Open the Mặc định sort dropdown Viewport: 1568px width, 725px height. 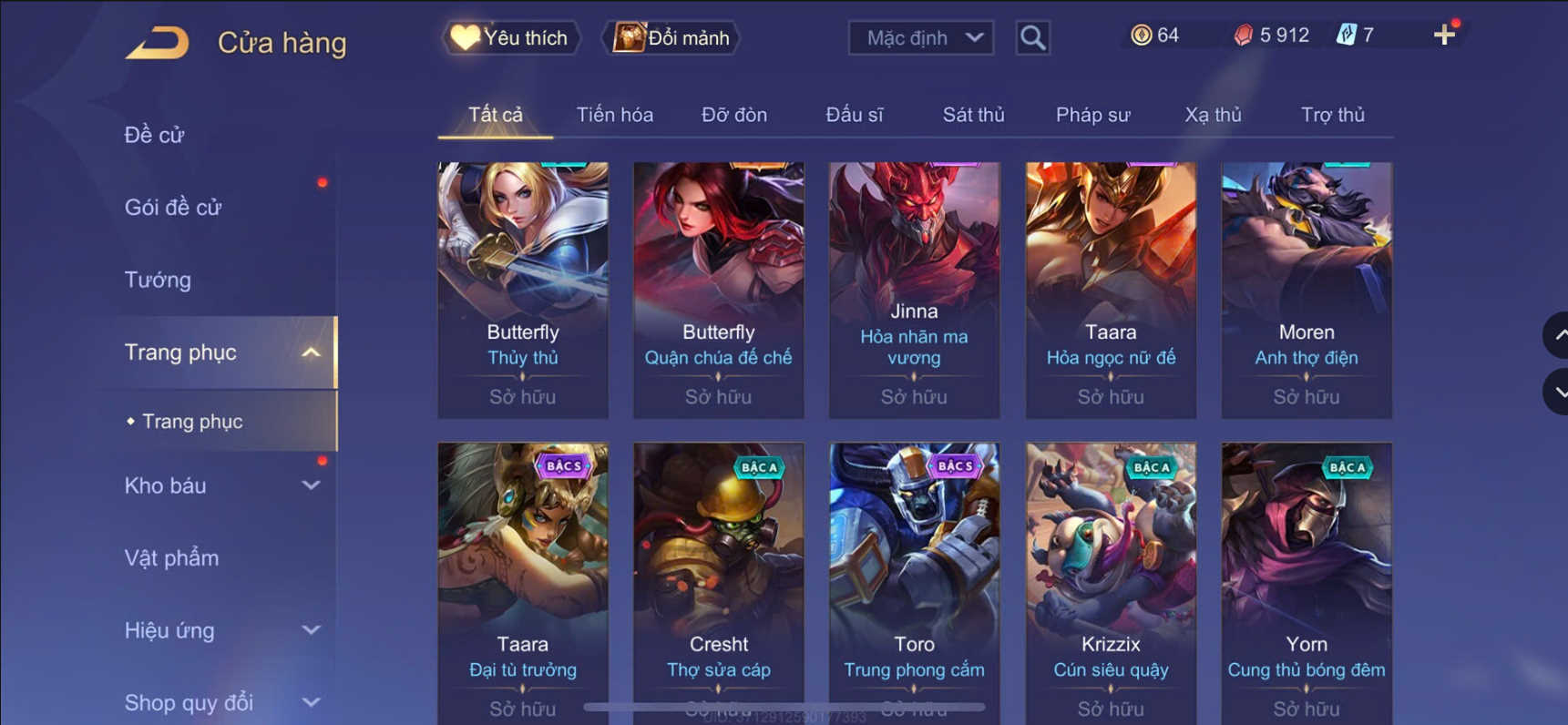(920, 38)
